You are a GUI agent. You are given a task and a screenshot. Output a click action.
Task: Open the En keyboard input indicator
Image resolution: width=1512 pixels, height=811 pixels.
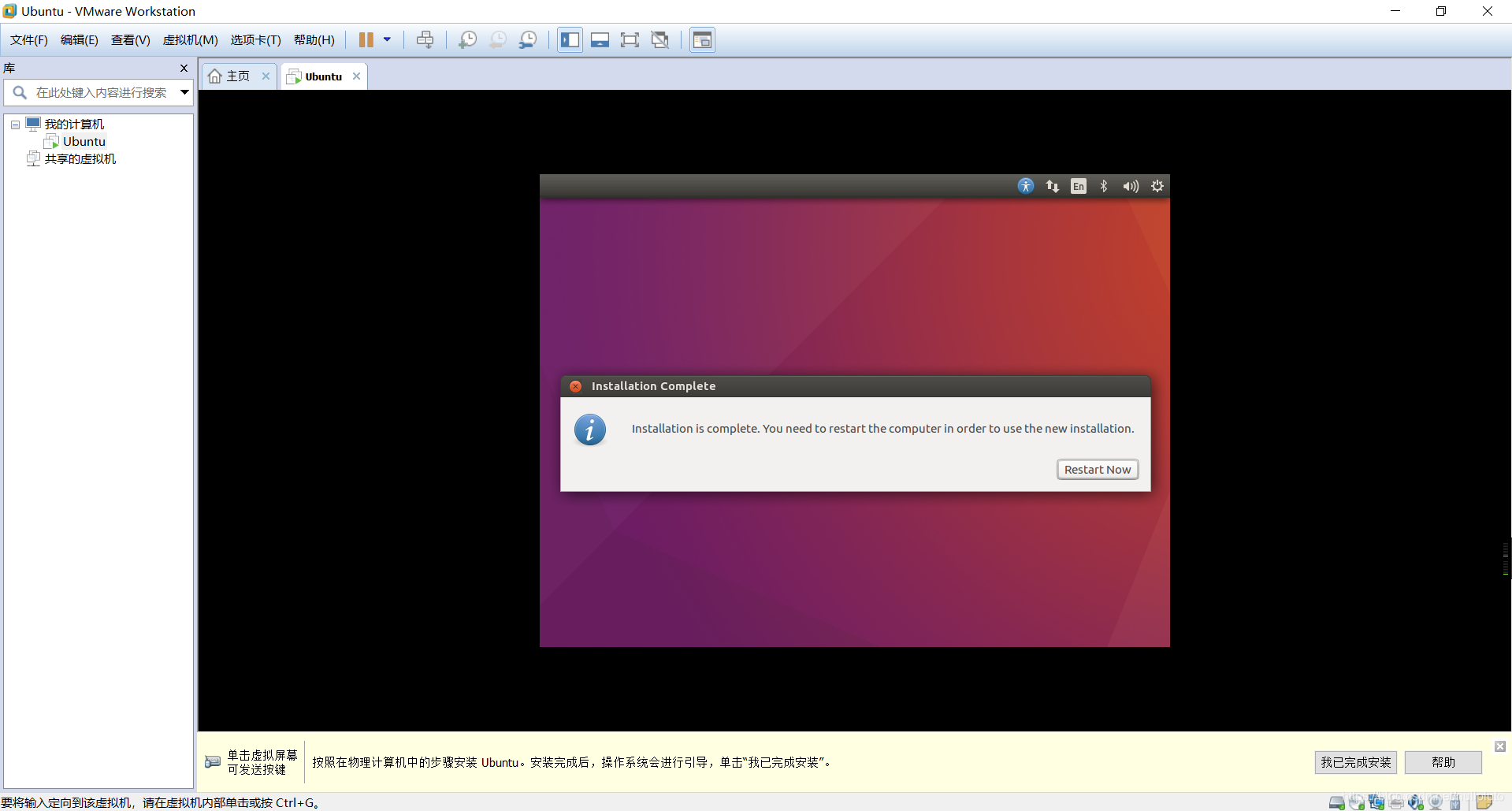(x=1079, y=186)
